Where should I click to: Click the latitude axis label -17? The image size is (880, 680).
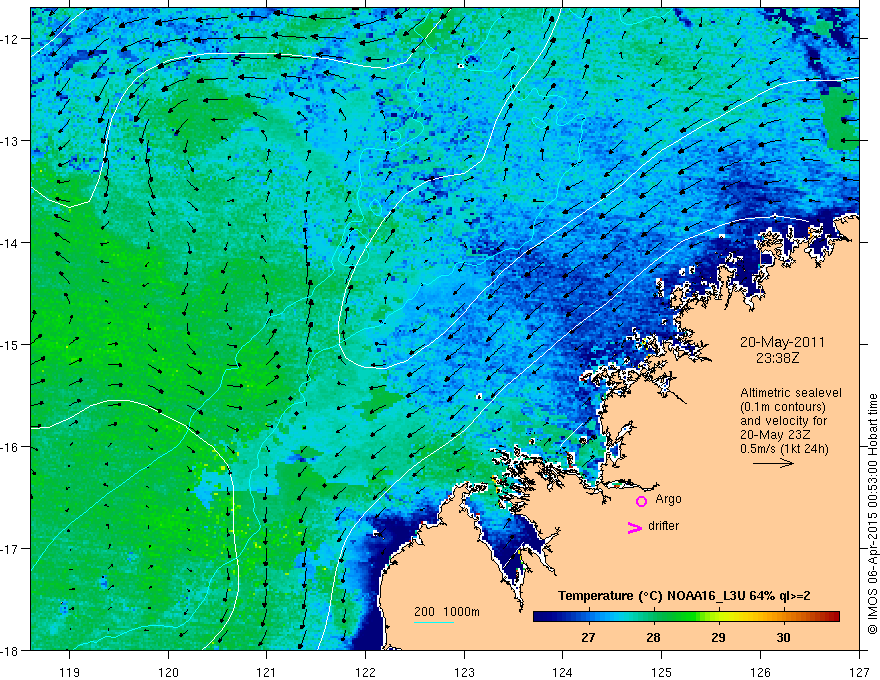click(10, 548)
